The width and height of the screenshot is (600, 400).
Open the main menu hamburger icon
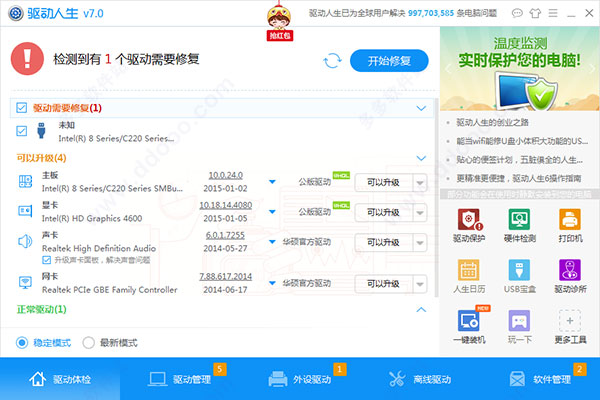coord(553,13)
